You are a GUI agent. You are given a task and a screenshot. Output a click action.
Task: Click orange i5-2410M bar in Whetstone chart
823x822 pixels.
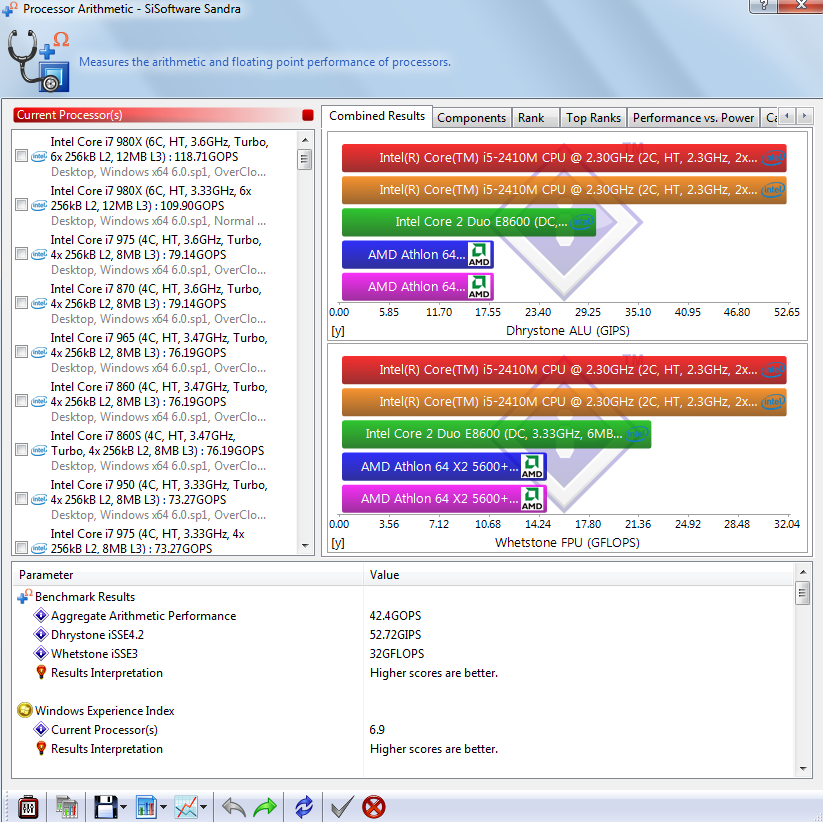point(564,402)
